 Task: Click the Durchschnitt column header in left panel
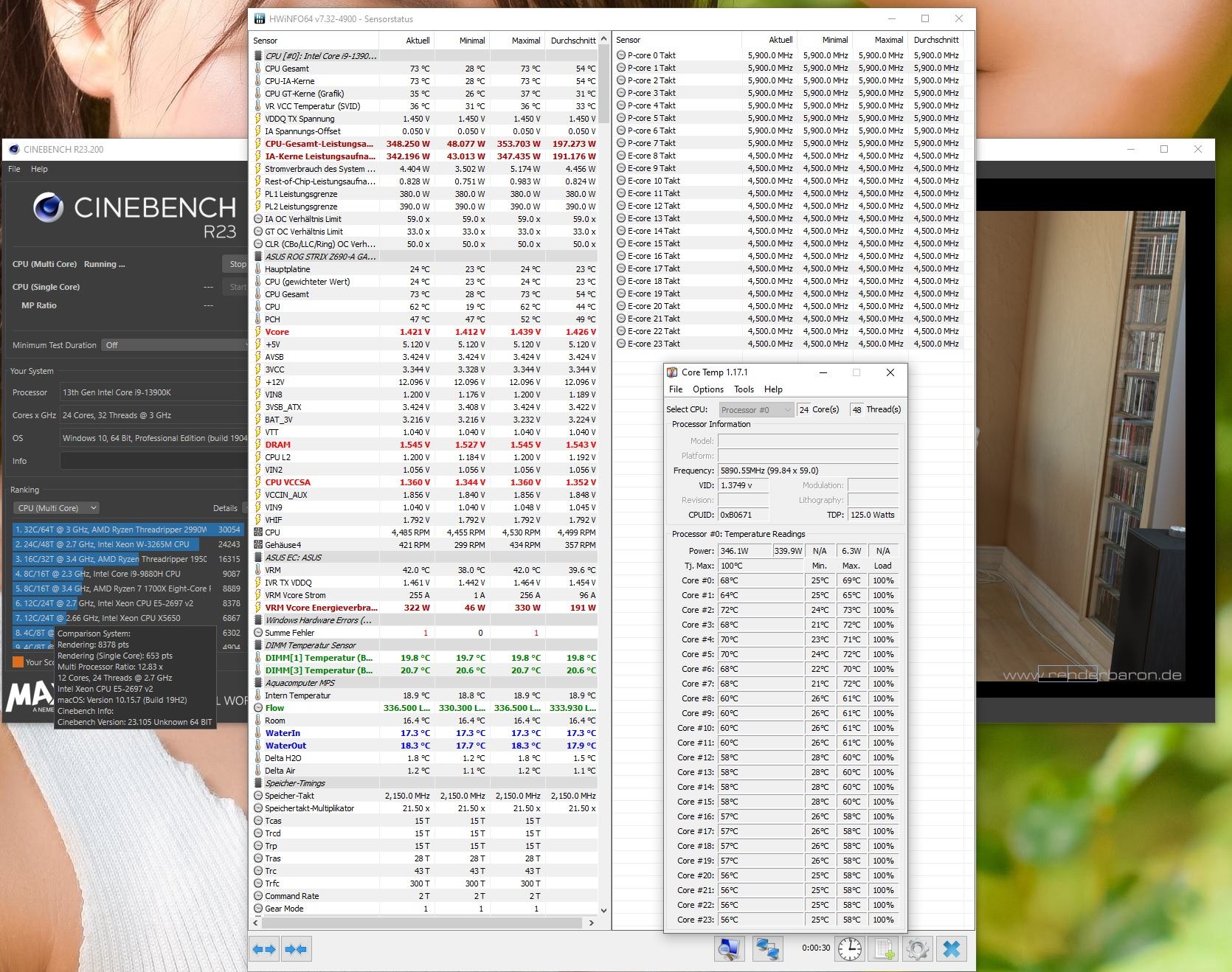pyautogui.click(x=573, y=41)
